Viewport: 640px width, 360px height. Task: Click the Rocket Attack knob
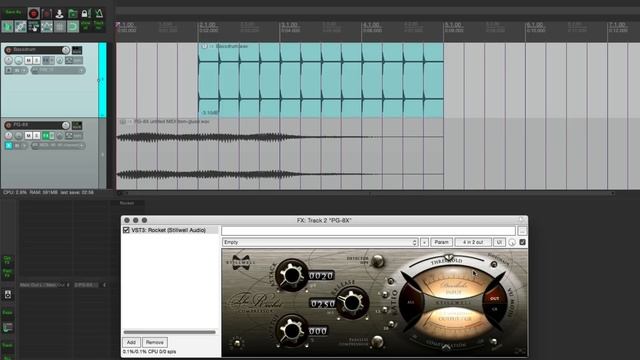[x=291, y=275]
